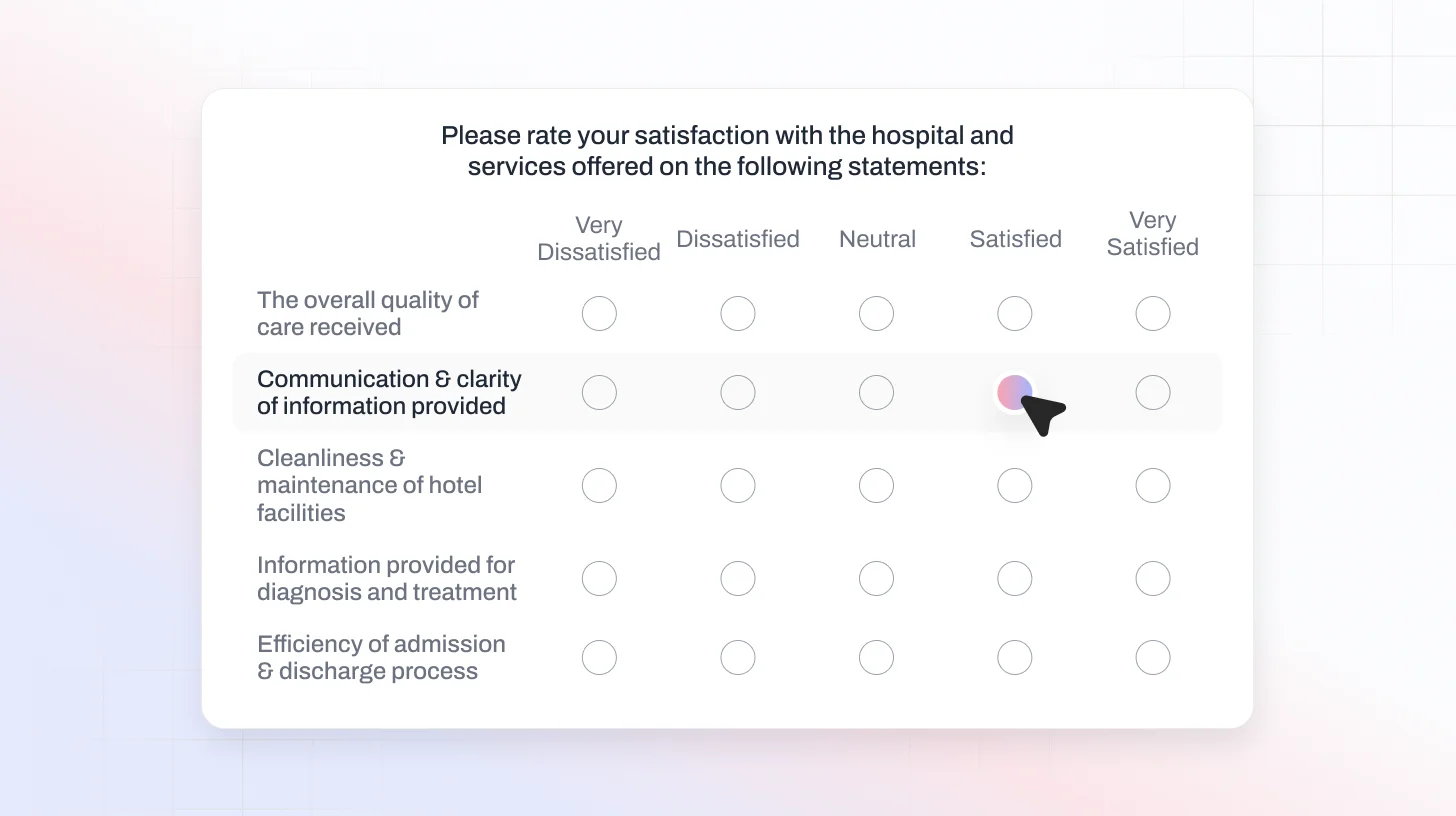Mark overall quality of care as Neutral
The height and width of the screenshot is (816, 1456).
[876, 314]
